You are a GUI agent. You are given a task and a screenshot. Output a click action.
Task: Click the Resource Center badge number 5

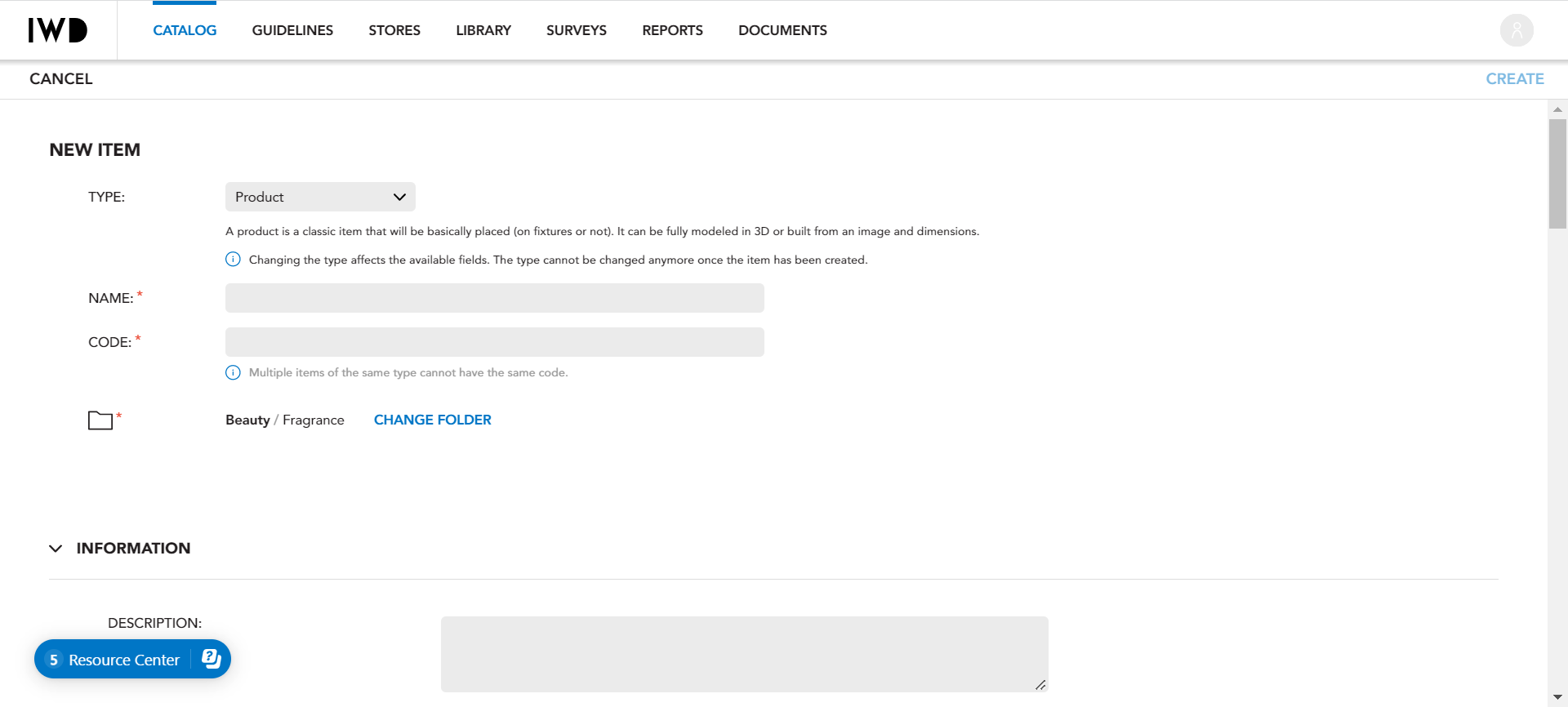(x=54, y=660)
